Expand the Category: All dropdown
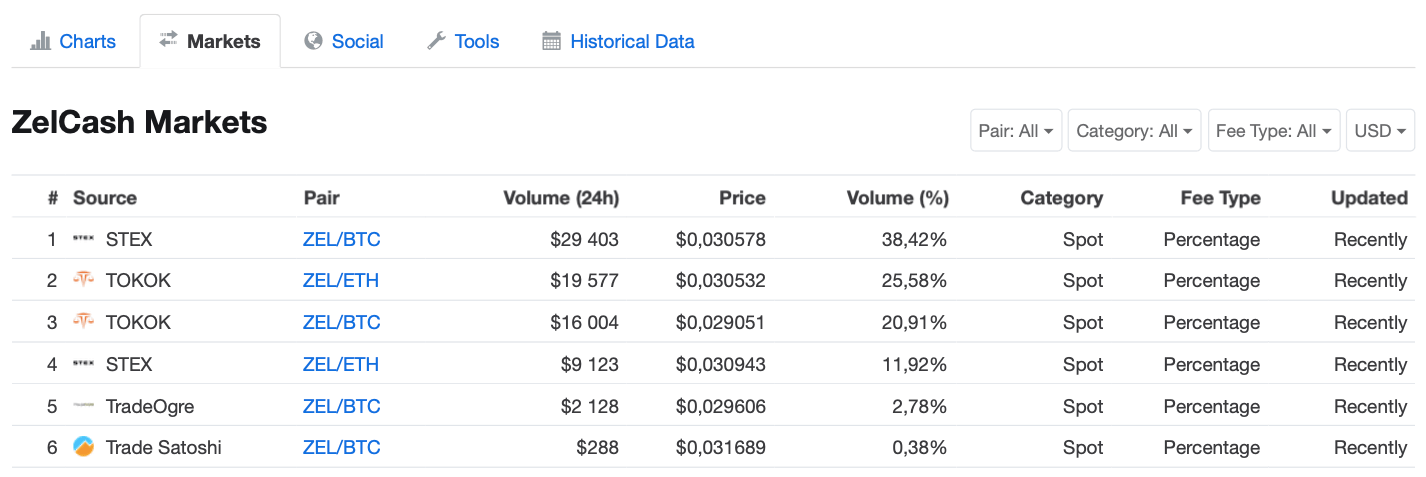Image resolution: width=1426 pixels, height=477 pixels. tap(1135, 131)
